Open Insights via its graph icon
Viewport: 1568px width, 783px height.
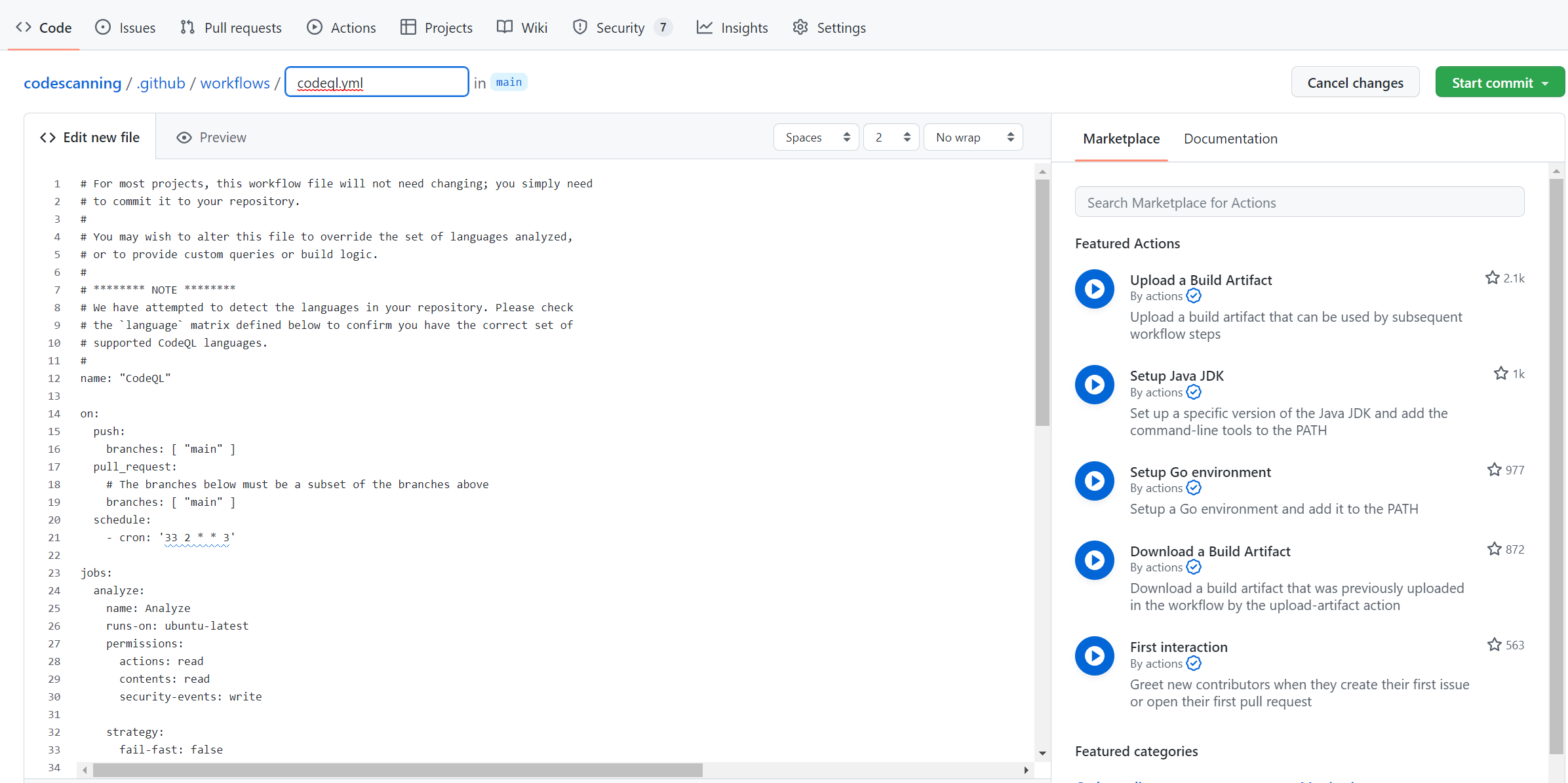tap(704, 27)
